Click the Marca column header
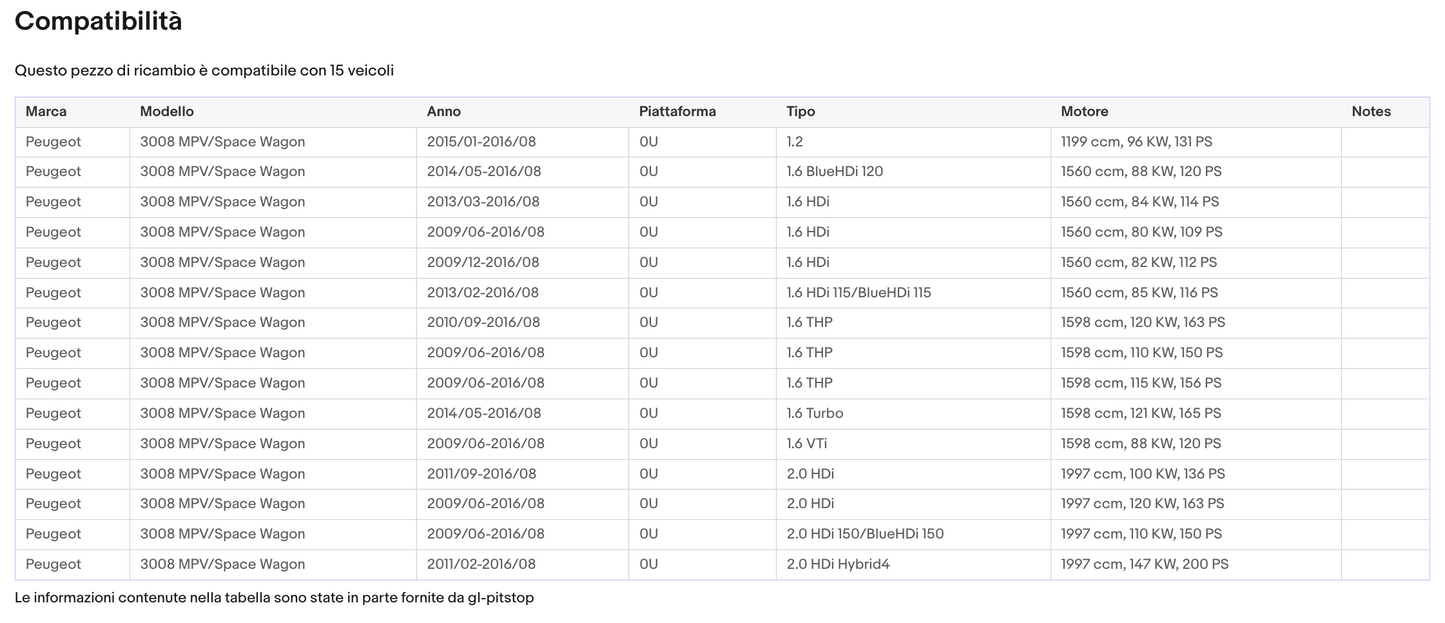This screenshot has height=623, width=1445. coord(46,112)
